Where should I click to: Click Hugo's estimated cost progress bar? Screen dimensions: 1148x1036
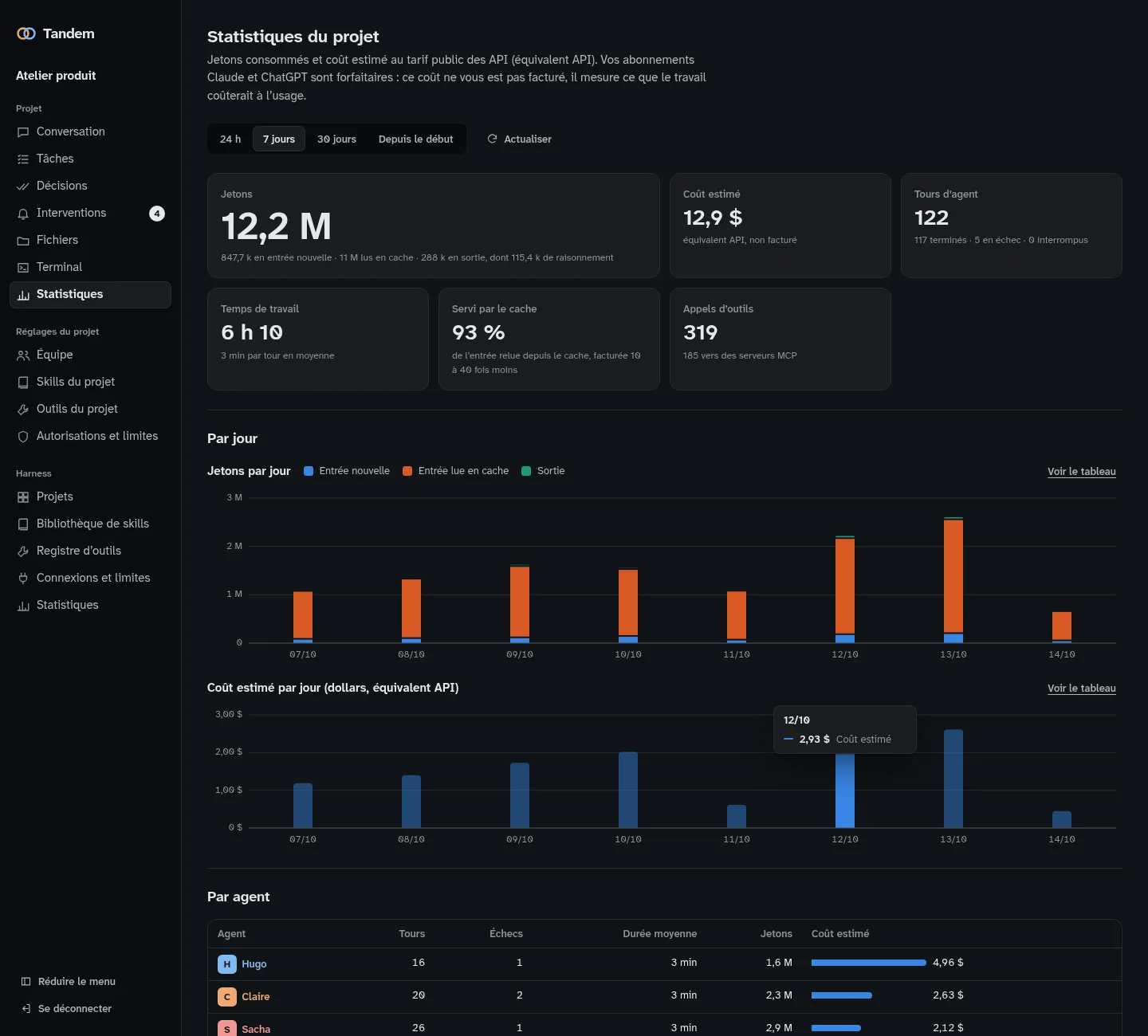tap(869, 963)
